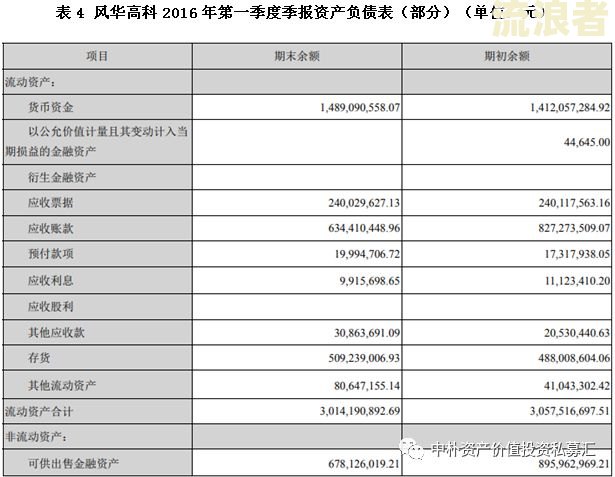Image resolution: width=615 pixels, height=477 pixels.
Task: Click the 项目 column header
Action: [x=97, y=56]
